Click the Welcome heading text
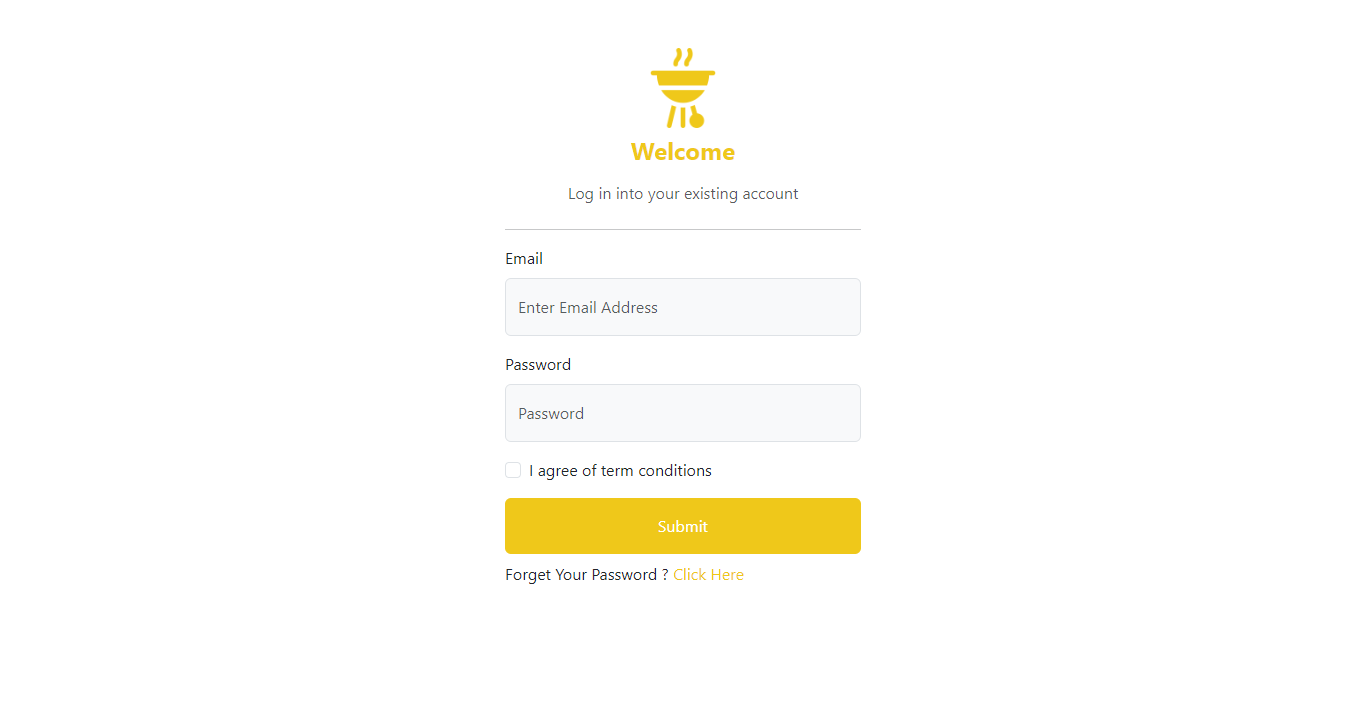 tap(683, 152)
